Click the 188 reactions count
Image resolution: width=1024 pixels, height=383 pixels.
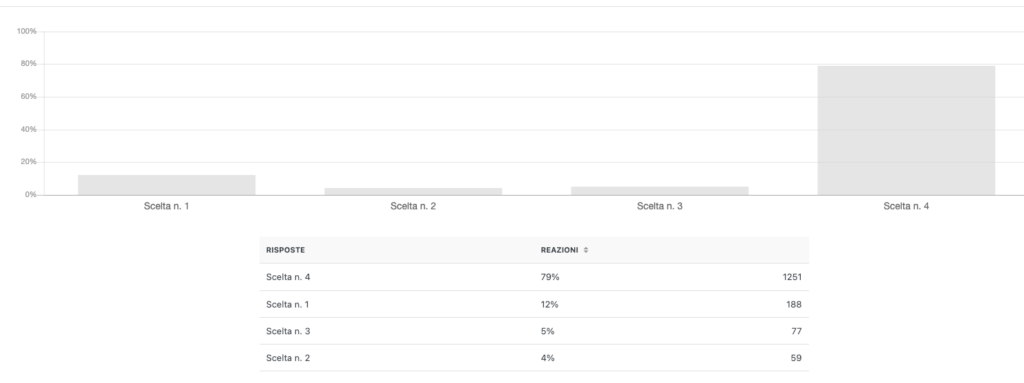pyautogui.click(x=794, y=305)
